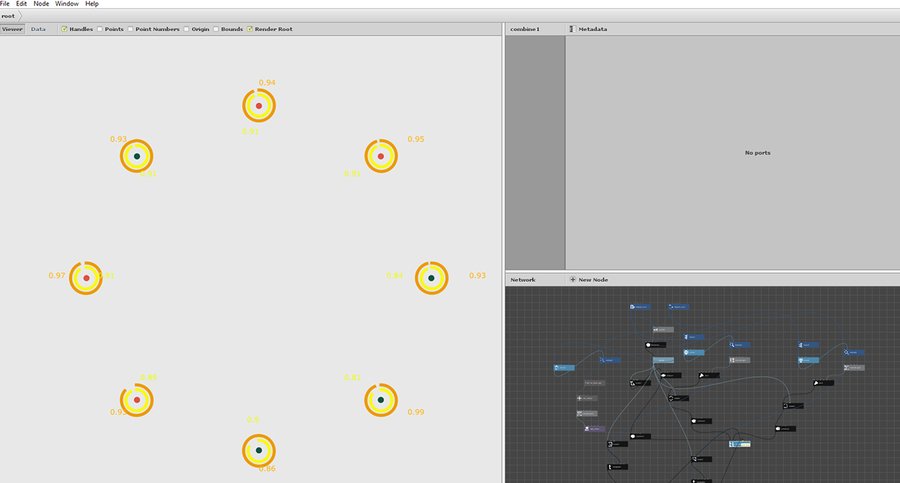Click the combine1 node name header
Image resolution: width=900 pixels, height=483 pixels.
(x=525, y=29)
